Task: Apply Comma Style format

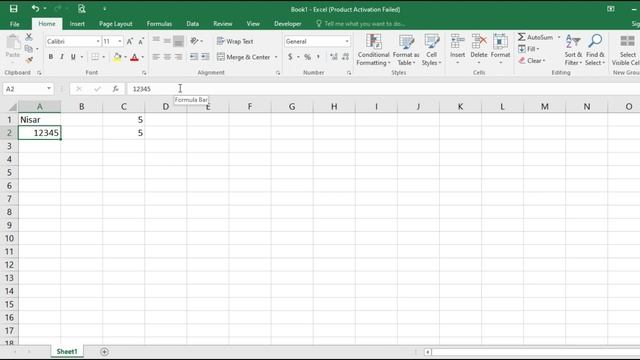Action: tap(318, 57)
